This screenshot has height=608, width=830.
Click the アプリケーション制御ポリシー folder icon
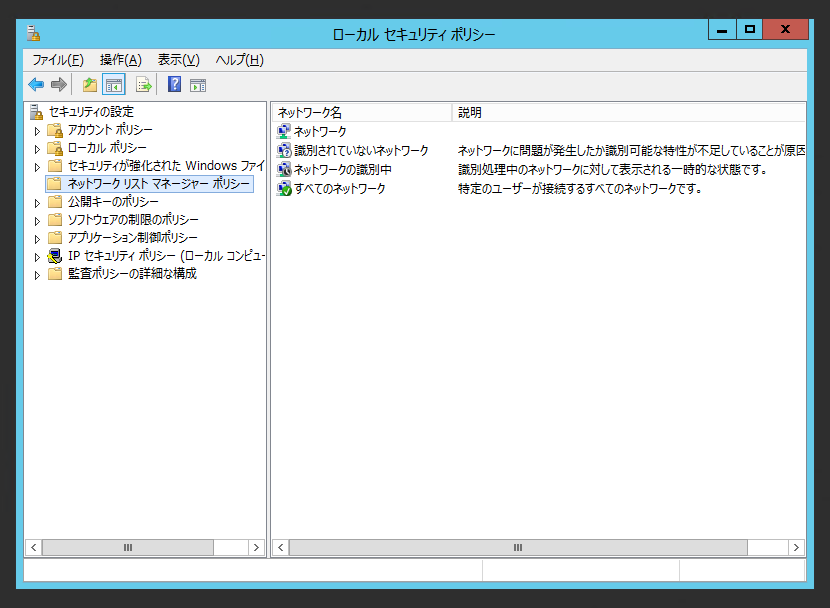55,238
